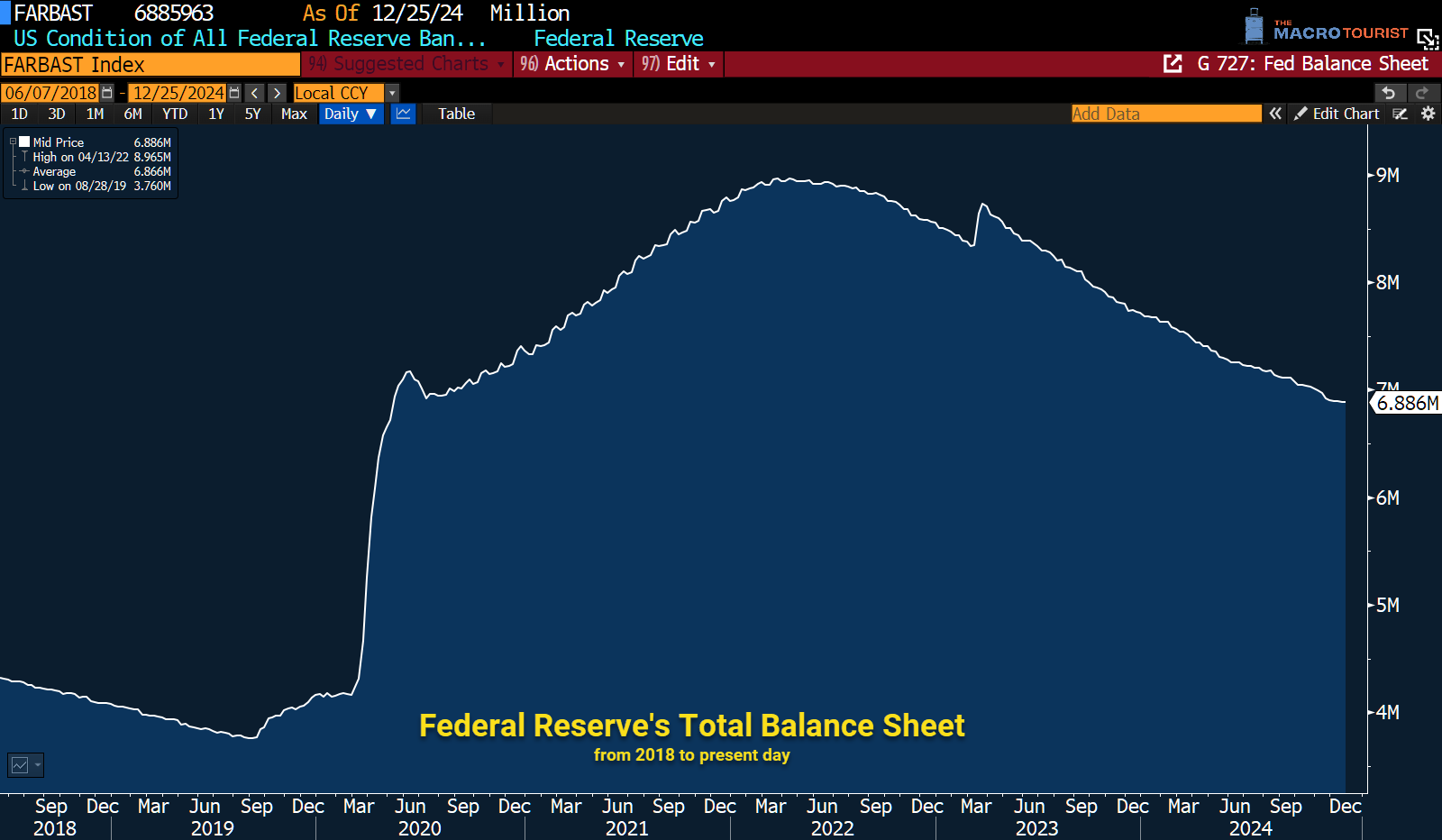Click the FARBAST ticker in the header
1442x840 pixels.
click(53, 14)
